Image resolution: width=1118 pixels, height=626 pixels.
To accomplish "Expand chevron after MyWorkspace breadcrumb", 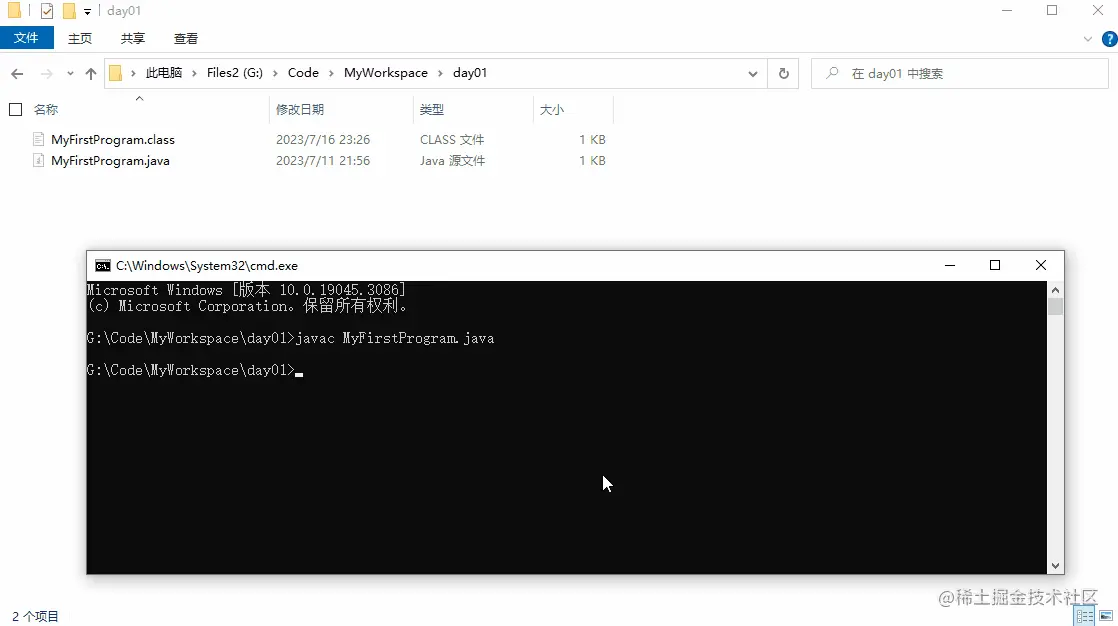I will click(x=440, y=73).
